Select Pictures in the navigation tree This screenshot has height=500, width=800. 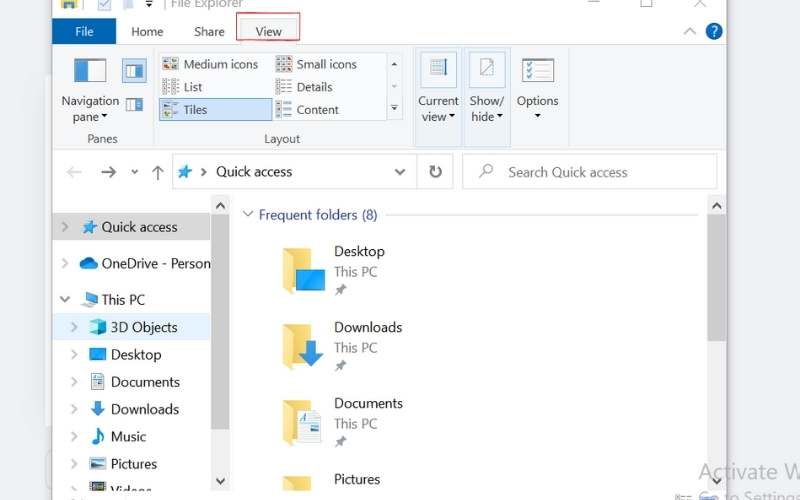[123, 464]
